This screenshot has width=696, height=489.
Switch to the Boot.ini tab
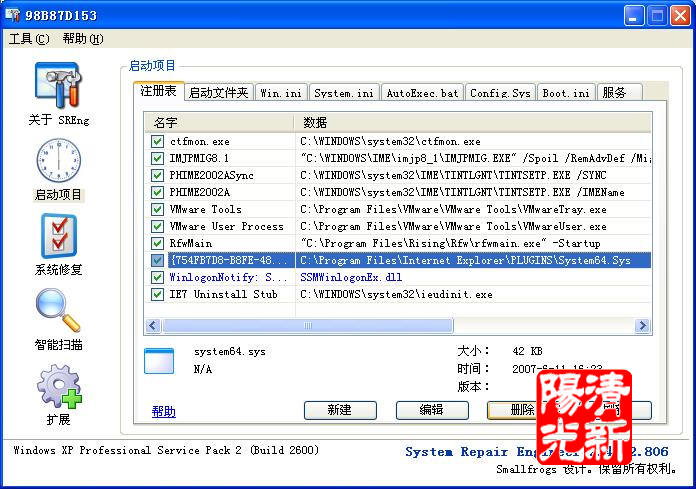(x=566, y=93)
